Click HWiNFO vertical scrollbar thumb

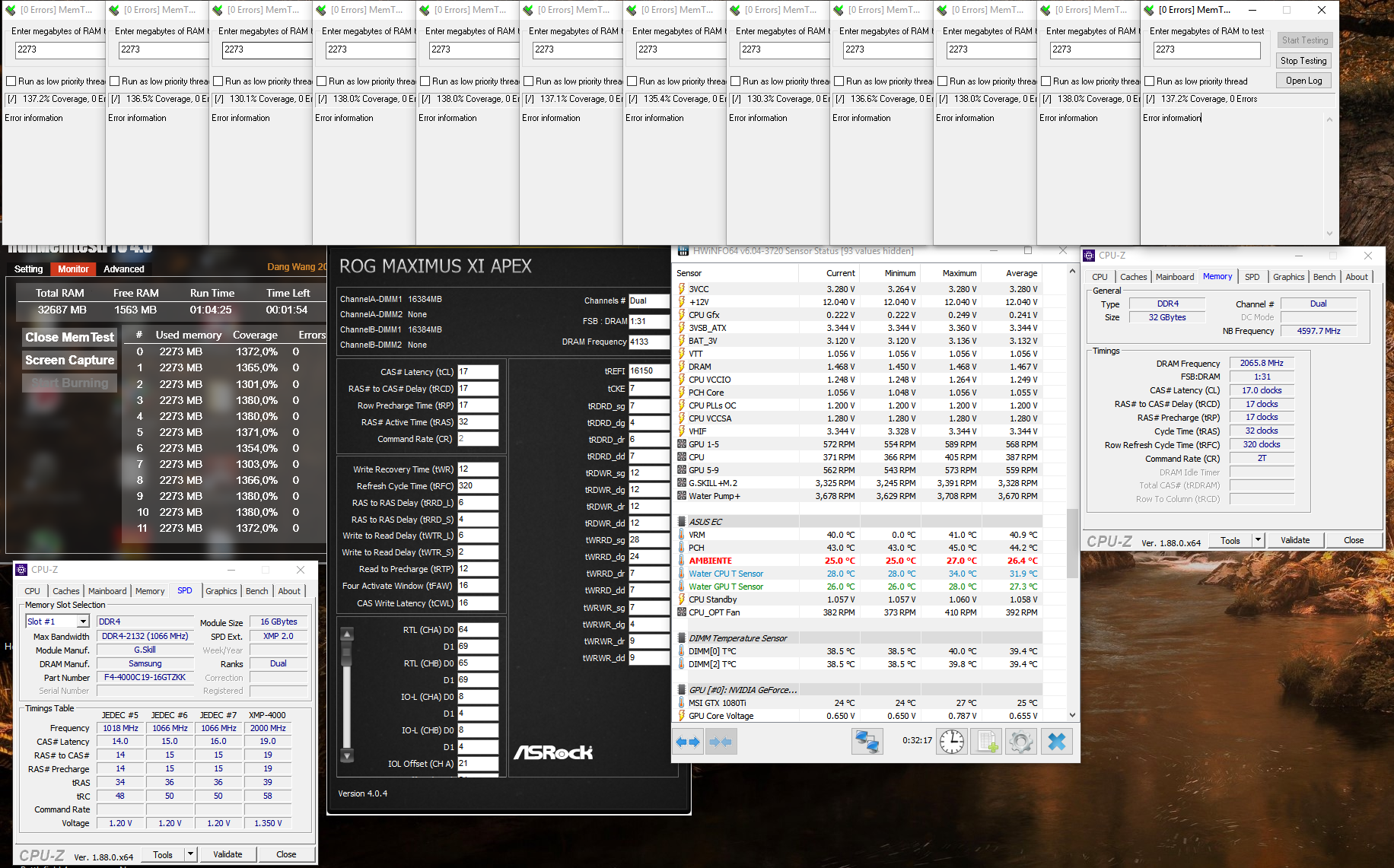[x=1073, y=542]
